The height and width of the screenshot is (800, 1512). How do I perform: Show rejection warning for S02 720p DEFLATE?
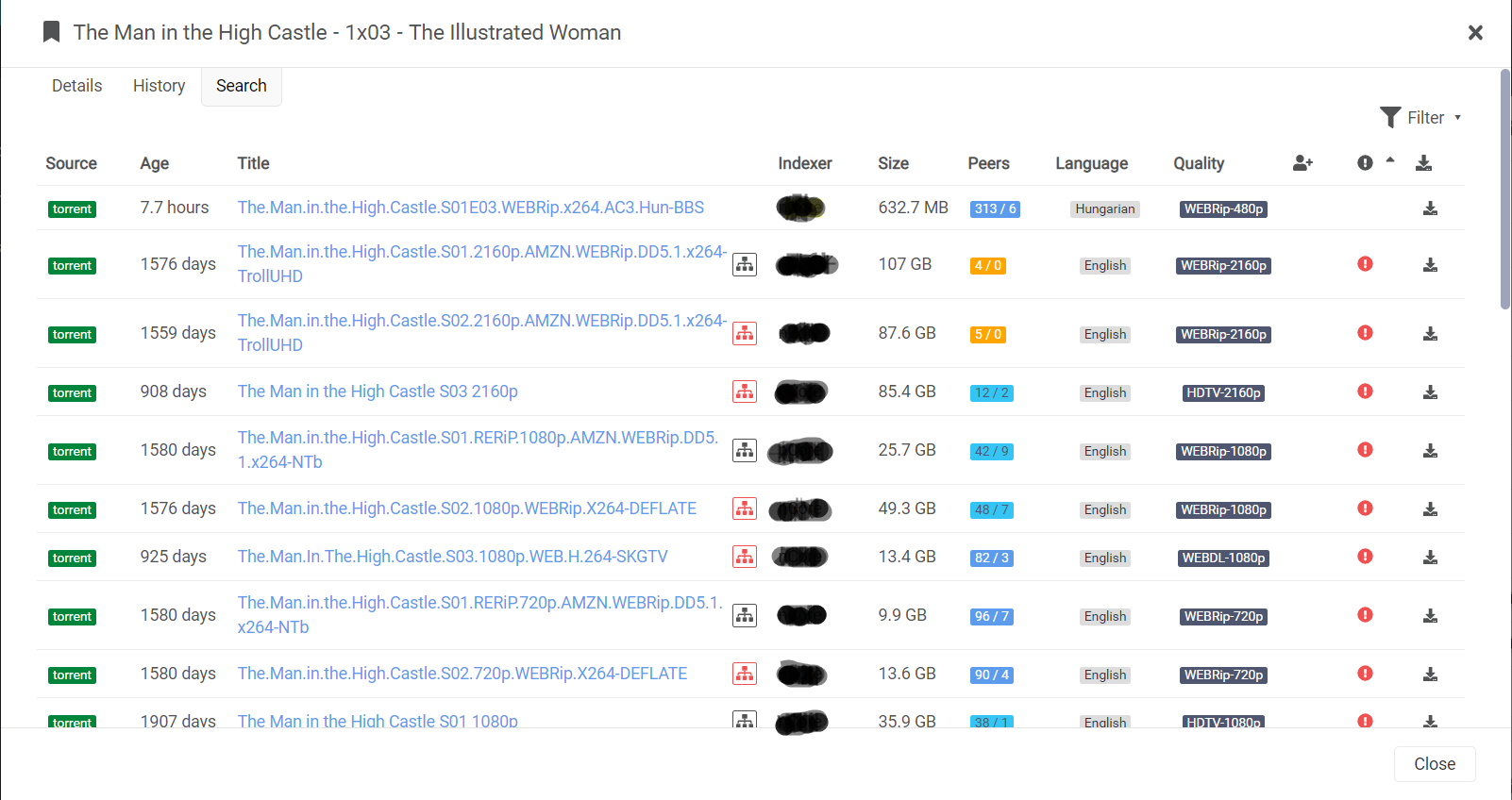point(1365,674)
